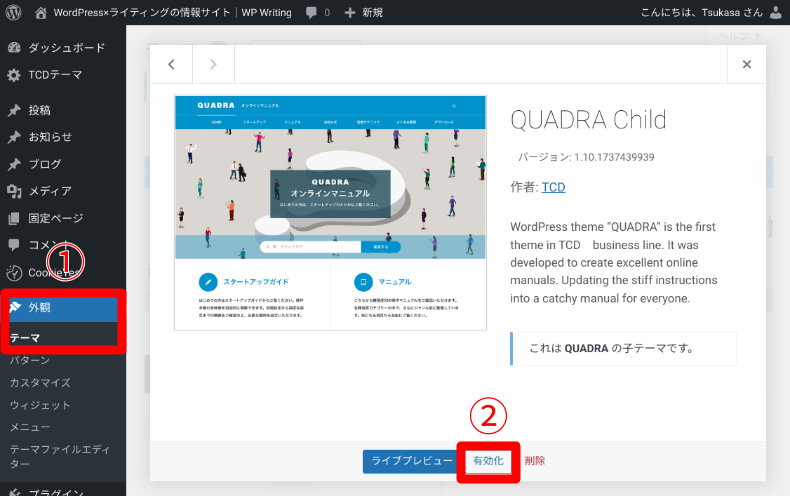Open the user avatar icon beside Tsukasa
Viewport: 790px width, 496px height.
pyautogui.click(x=776, y=12)
